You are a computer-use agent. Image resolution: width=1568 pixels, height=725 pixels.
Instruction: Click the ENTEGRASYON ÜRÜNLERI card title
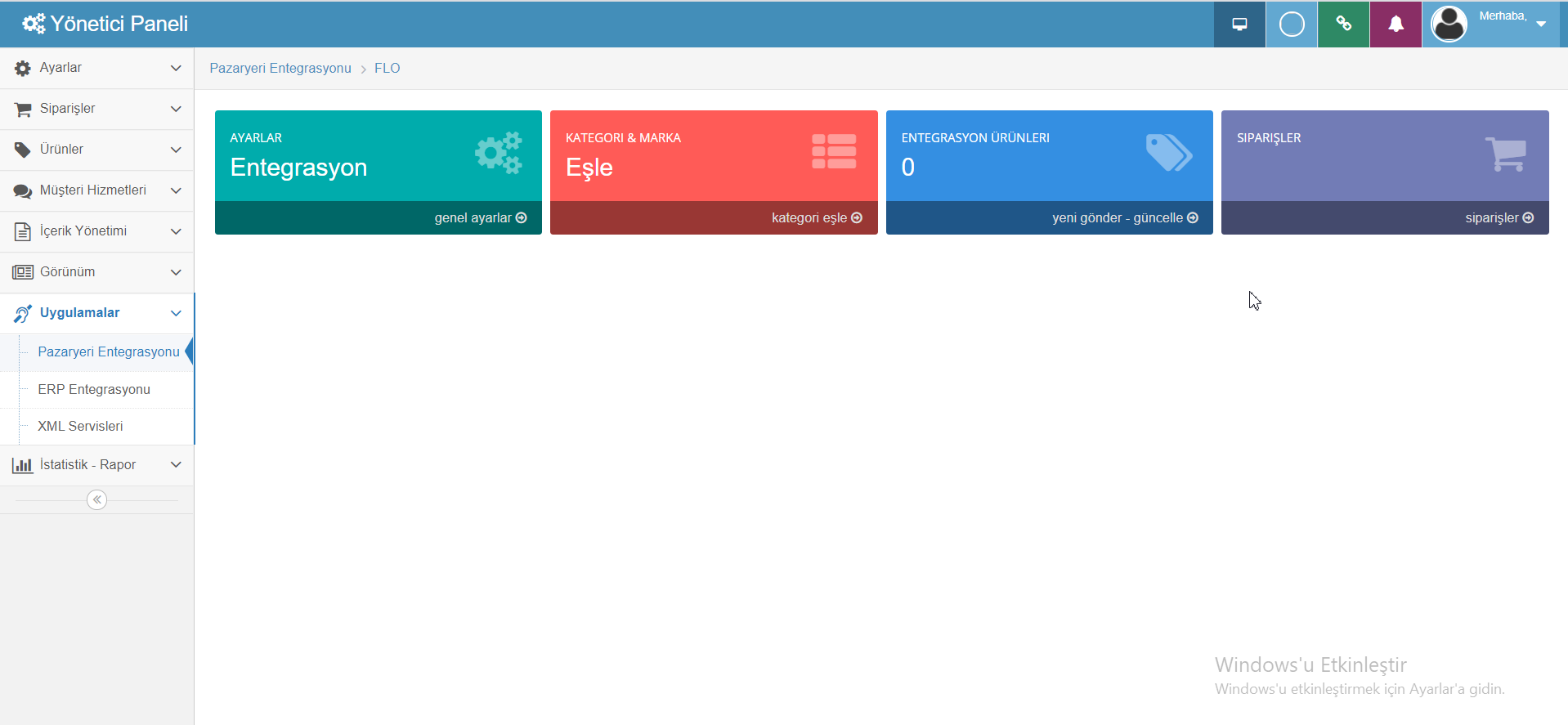tap(975, 138)
